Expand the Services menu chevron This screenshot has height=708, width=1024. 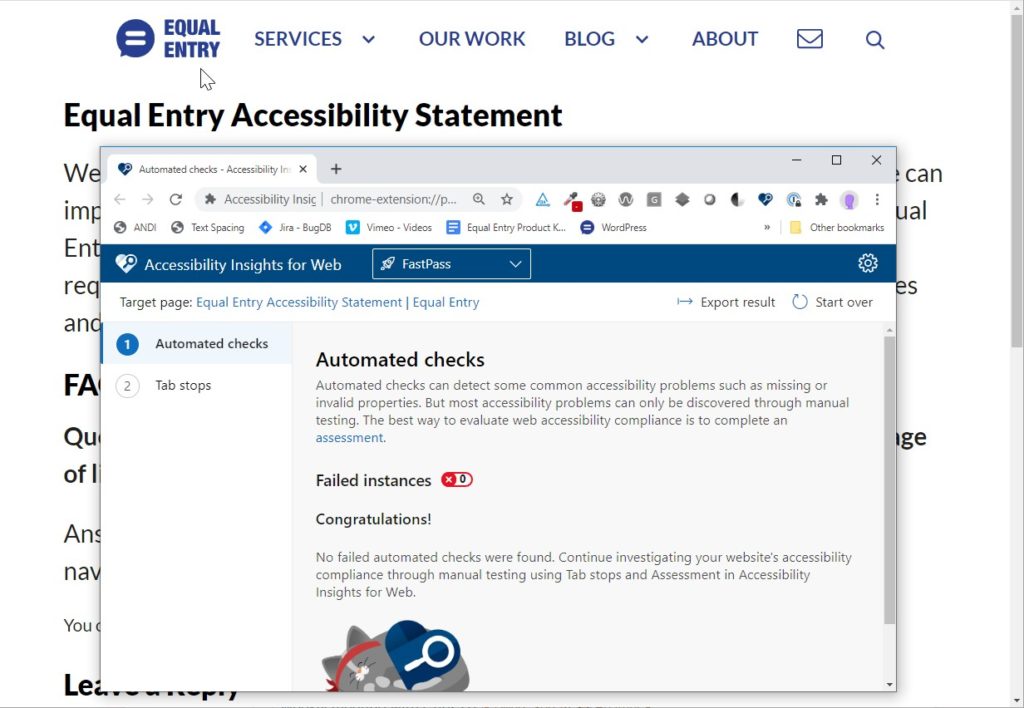[x=368, y=40]
